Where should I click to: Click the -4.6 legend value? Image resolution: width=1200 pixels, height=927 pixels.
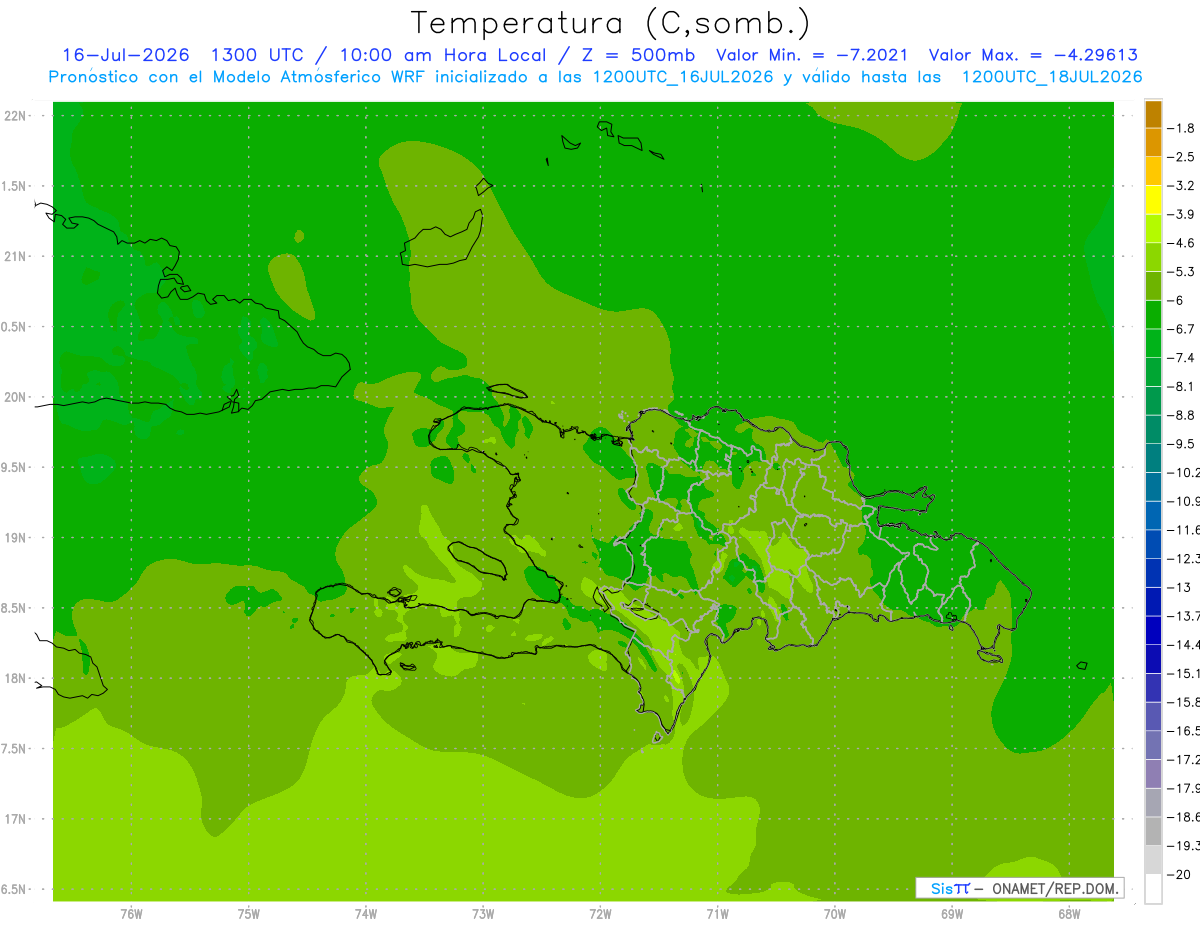(1182, 243)
